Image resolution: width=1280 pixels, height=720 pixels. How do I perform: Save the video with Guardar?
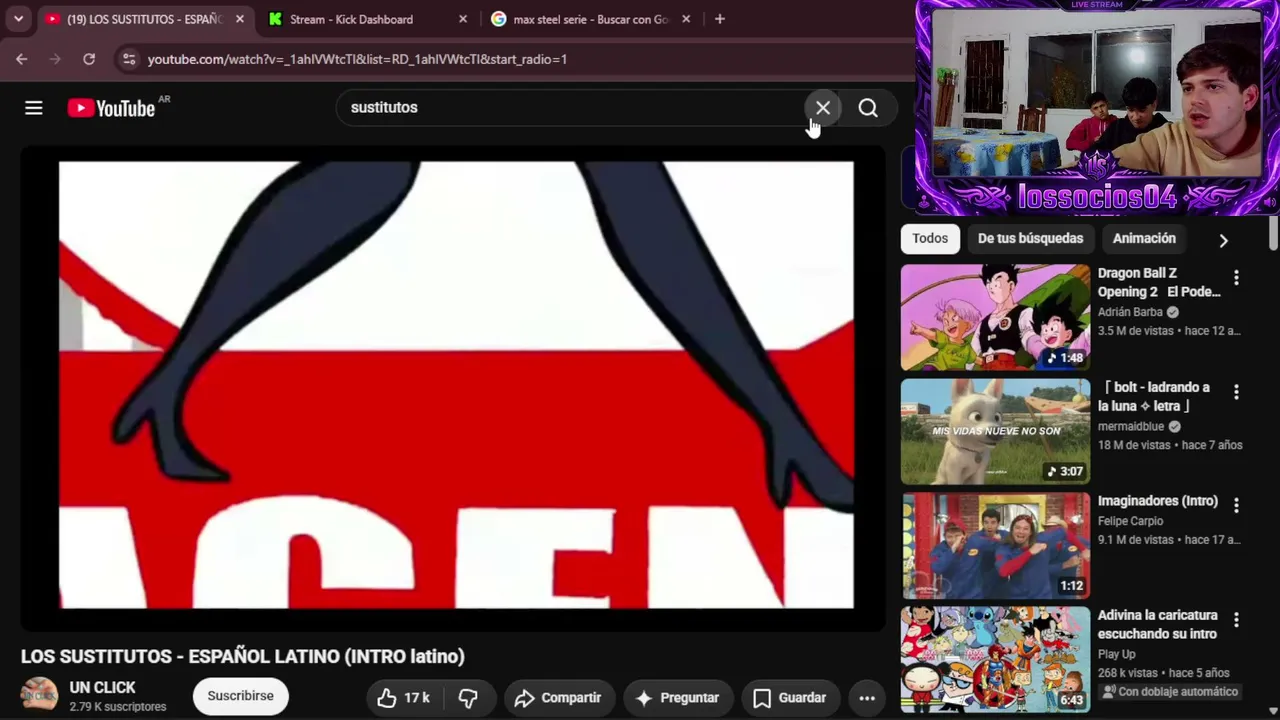pos(790,698)
